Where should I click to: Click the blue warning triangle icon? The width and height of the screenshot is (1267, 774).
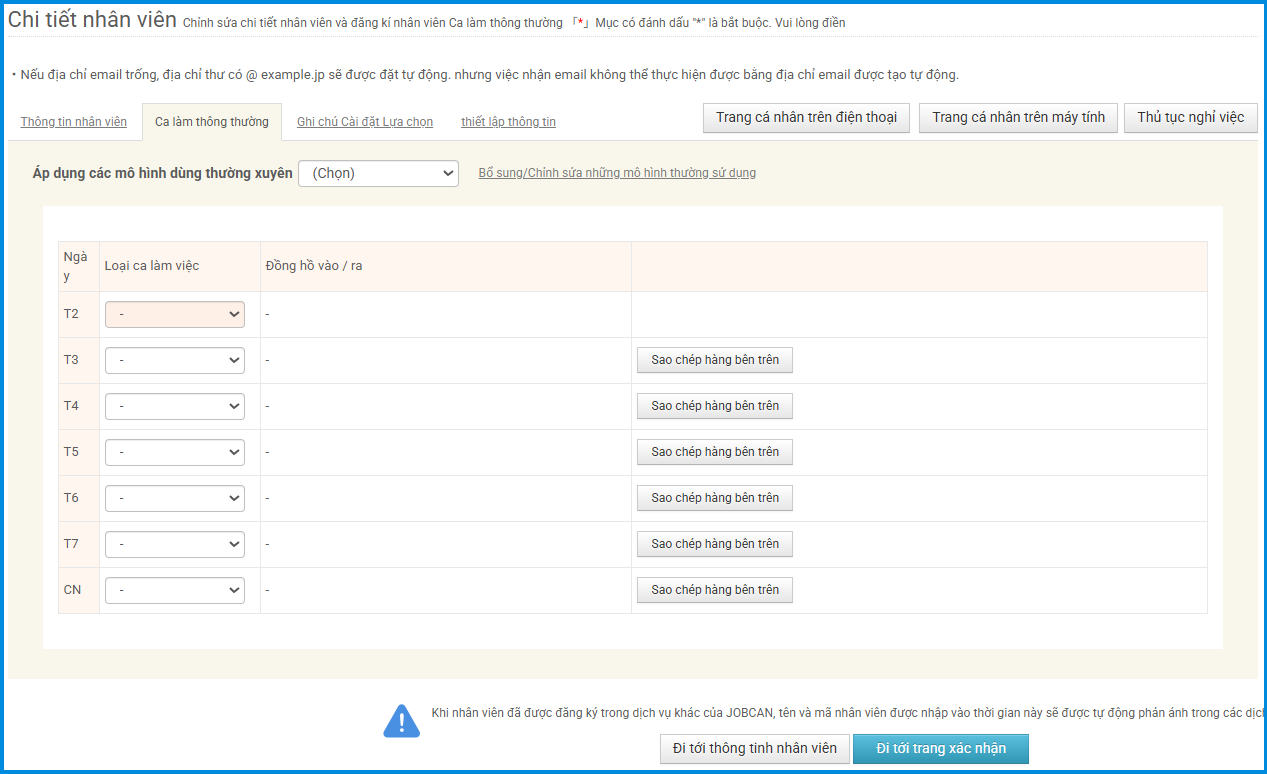click(x=401, y=721)
